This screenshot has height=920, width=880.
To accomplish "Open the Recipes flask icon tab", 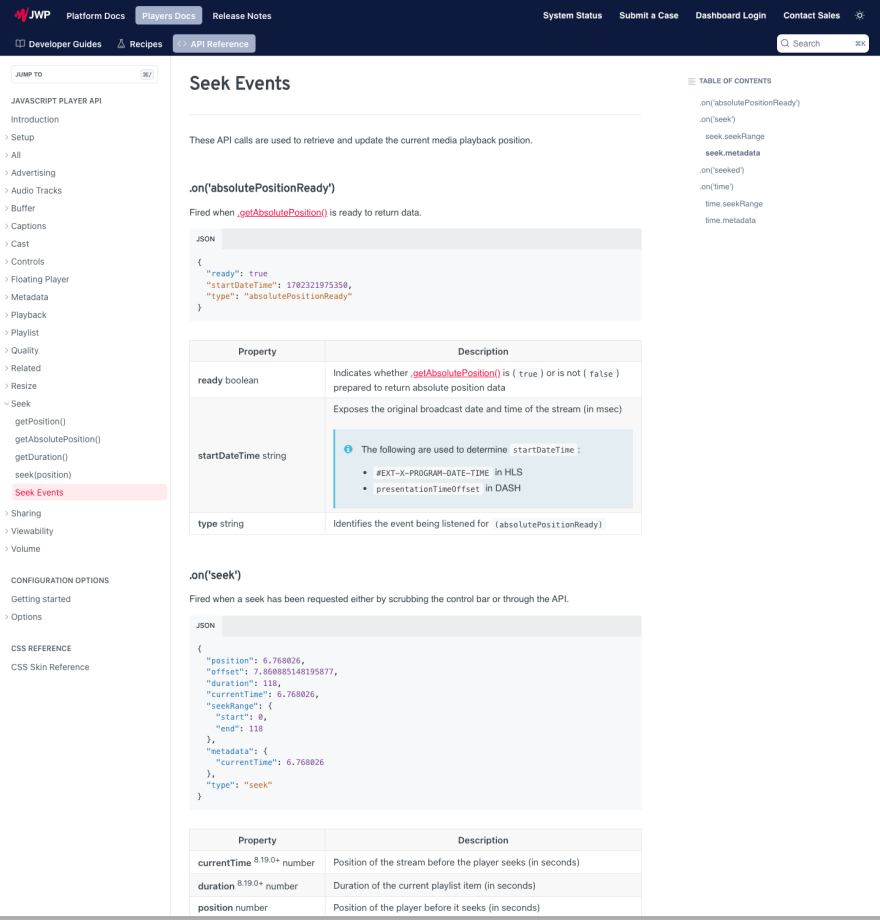I will pyautogui.click(x=122, y=44).
